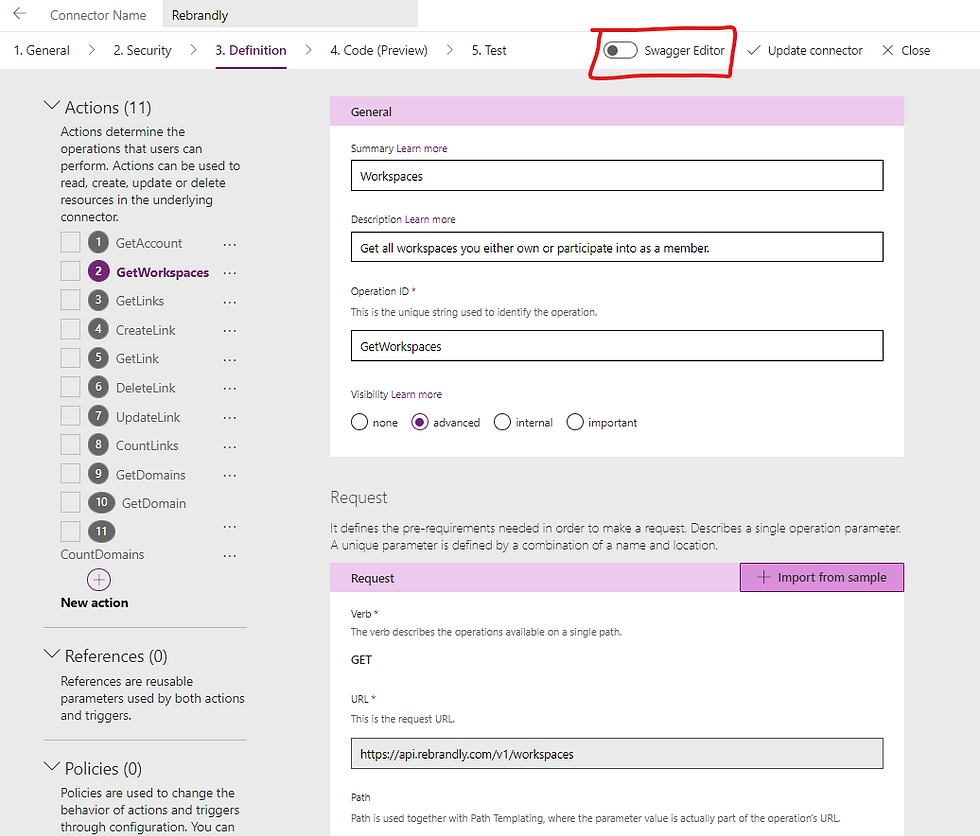Select the 'internal' visibility radio button
980x836 pixels.
point(502,422)
